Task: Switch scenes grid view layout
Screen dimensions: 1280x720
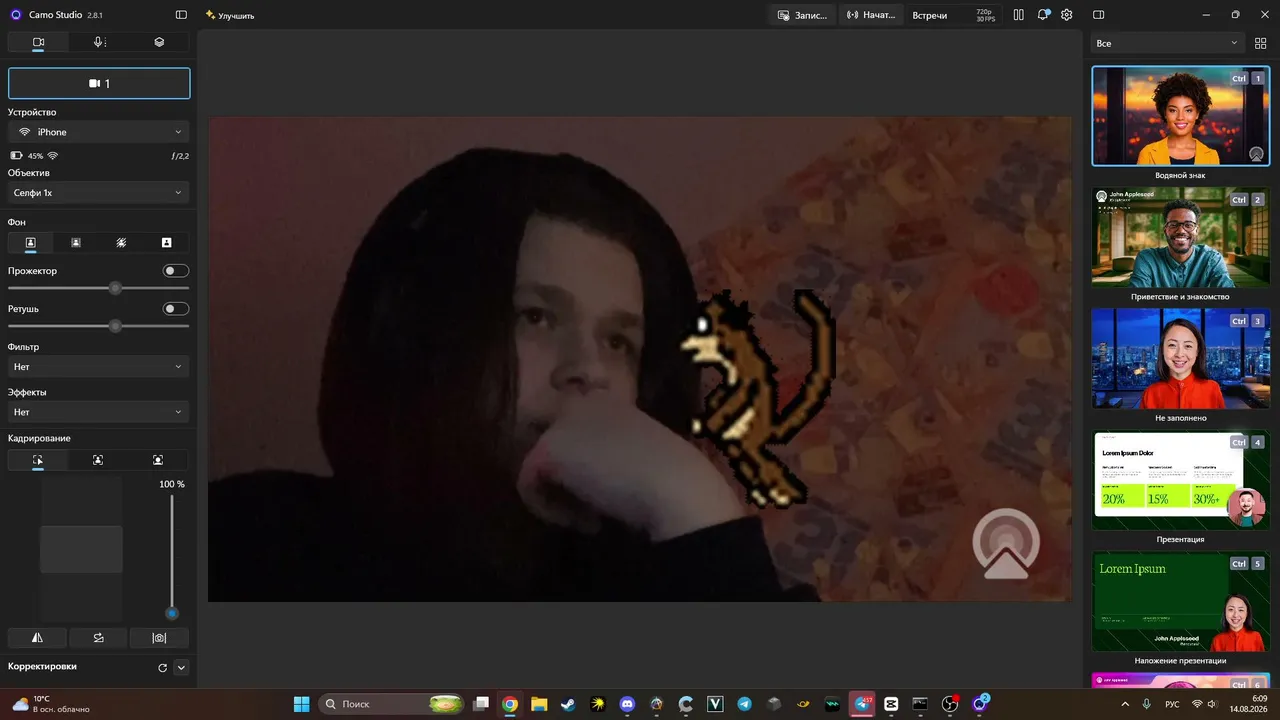Action: click(x=1260, y=43)
